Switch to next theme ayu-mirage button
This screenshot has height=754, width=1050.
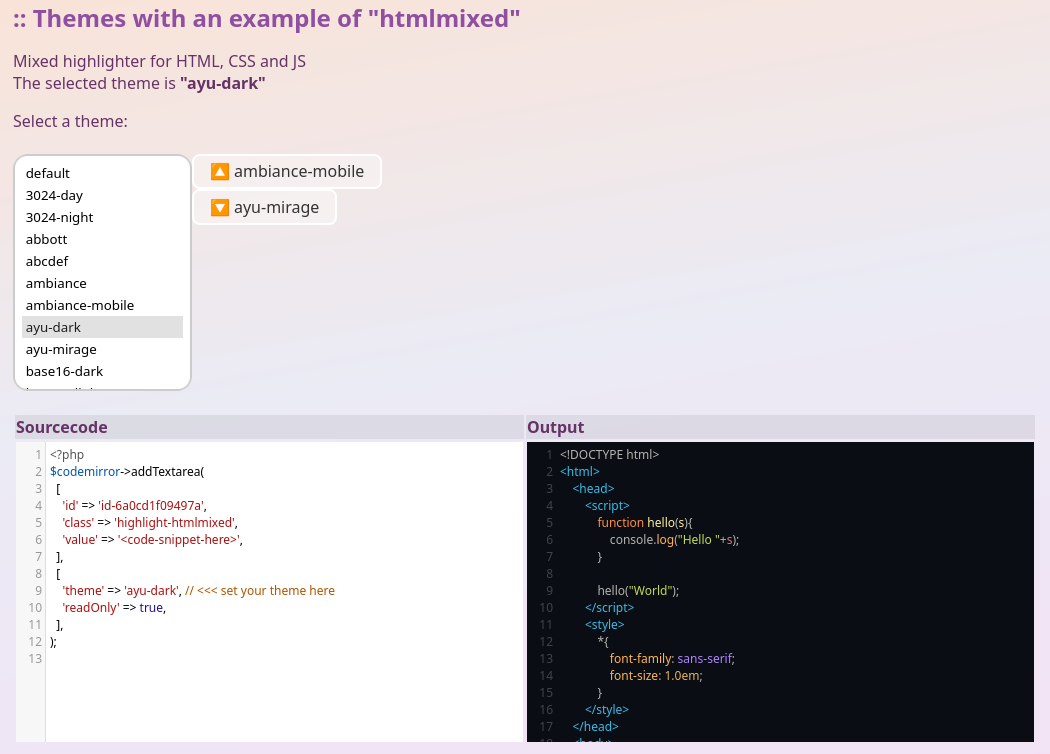coord(265,208)
